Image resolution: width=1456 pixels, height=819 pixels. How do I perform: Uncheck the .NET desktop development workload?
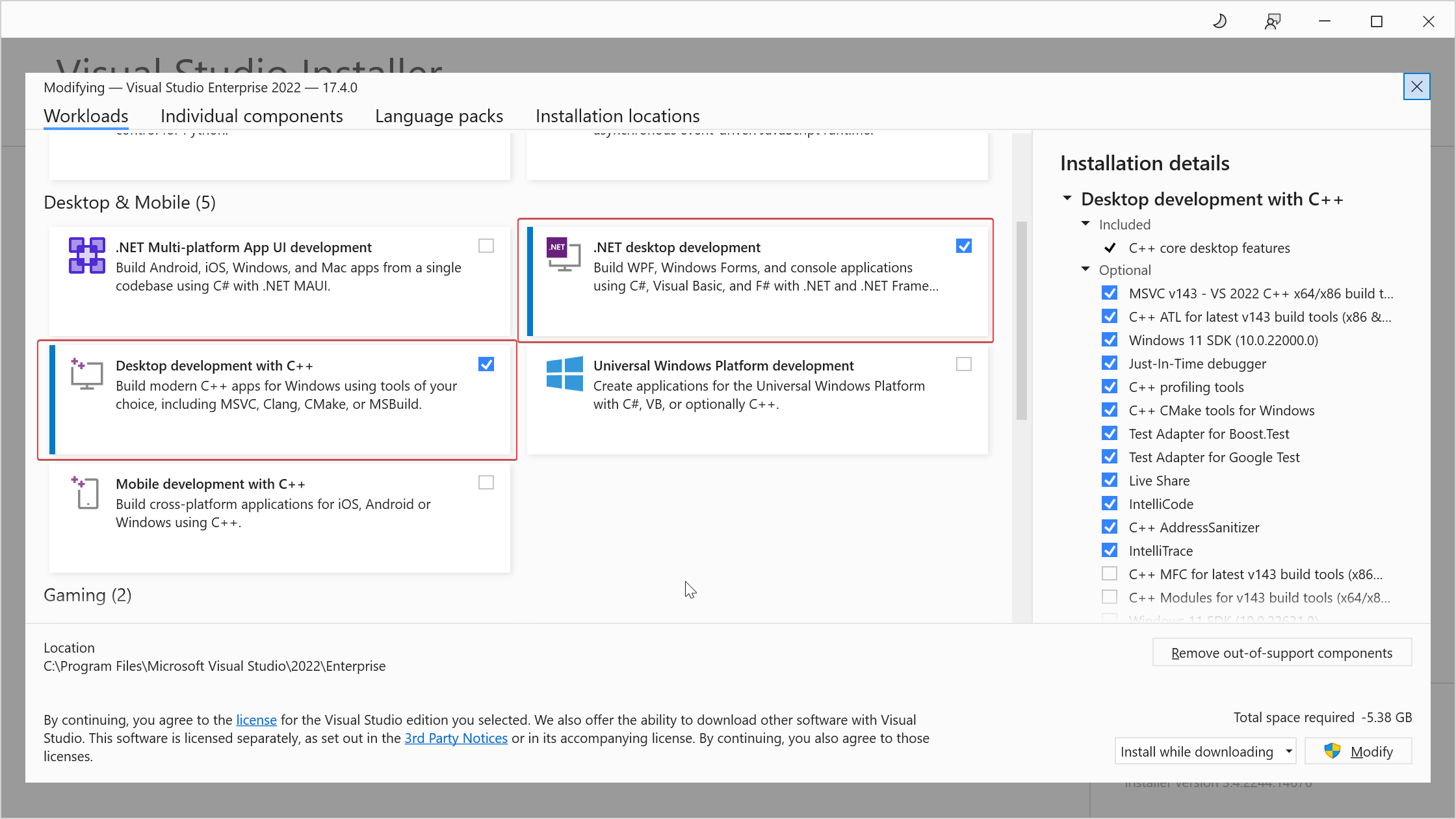pos(963,246)
